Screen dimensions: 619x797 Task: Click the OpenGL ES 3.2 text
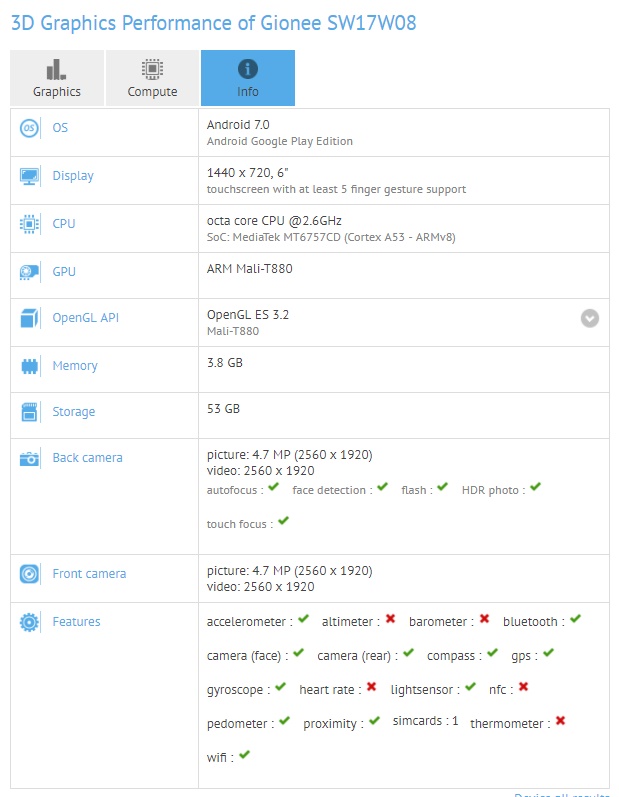(x=247, y=315)
